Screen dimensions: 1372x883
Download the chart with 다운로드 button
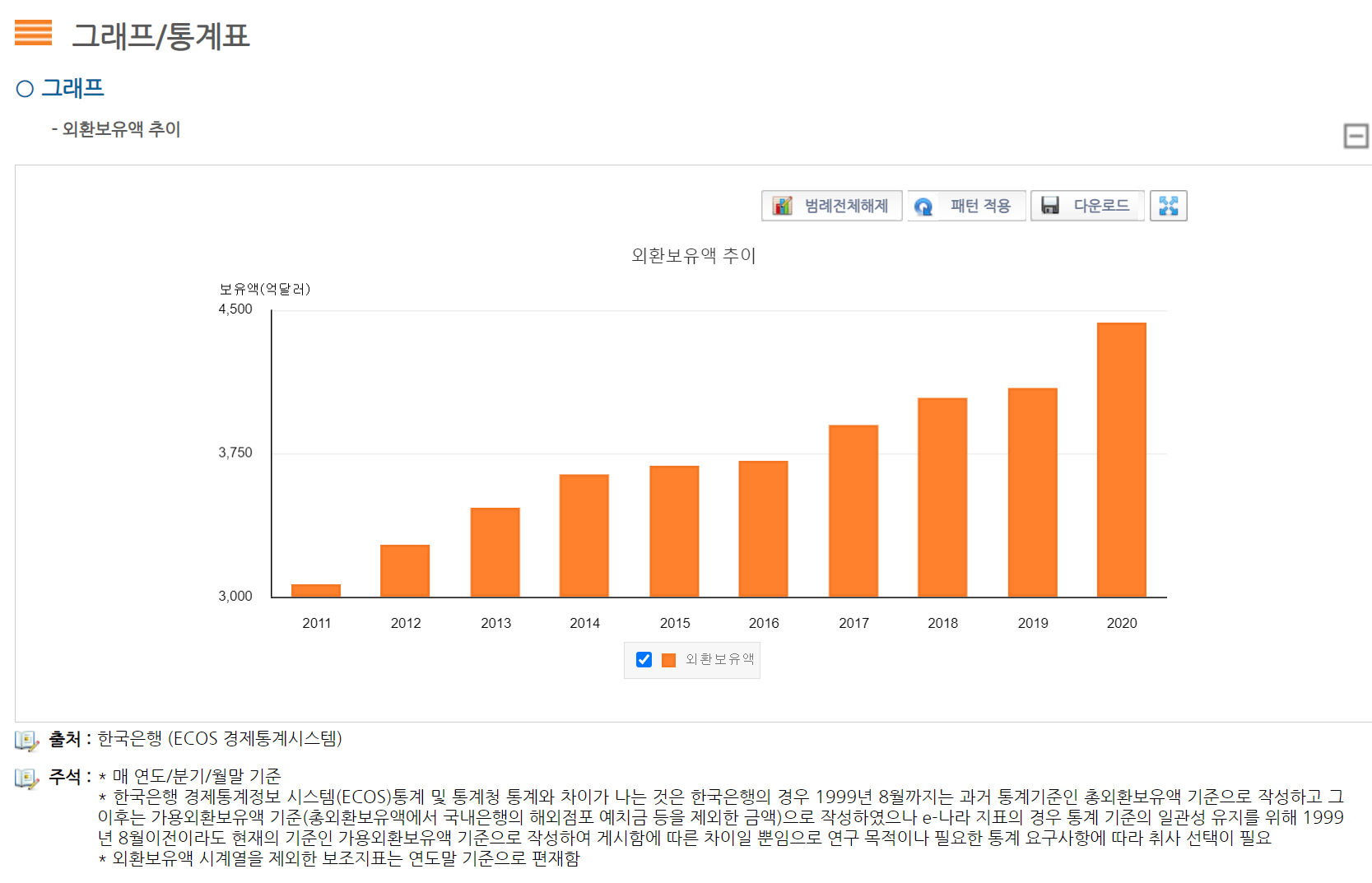click(x=1086, y=206)
